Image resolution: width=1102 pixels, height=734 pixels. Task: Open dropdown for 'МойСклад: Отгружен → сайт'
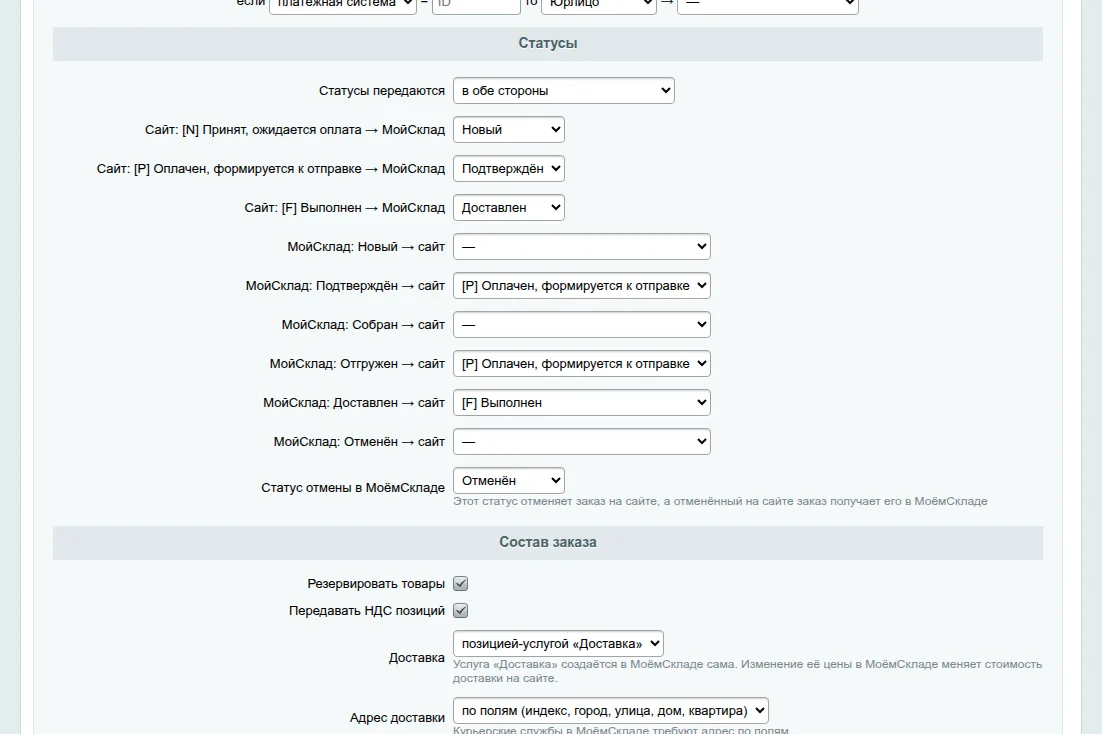[582, 363]
